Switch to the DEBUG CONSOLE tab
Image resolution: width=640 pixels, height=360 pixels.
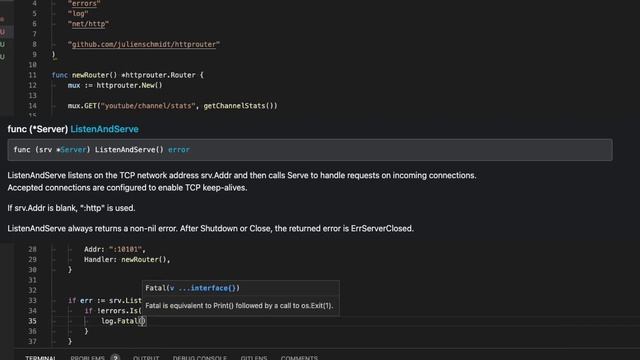click(x=200, y=358)
